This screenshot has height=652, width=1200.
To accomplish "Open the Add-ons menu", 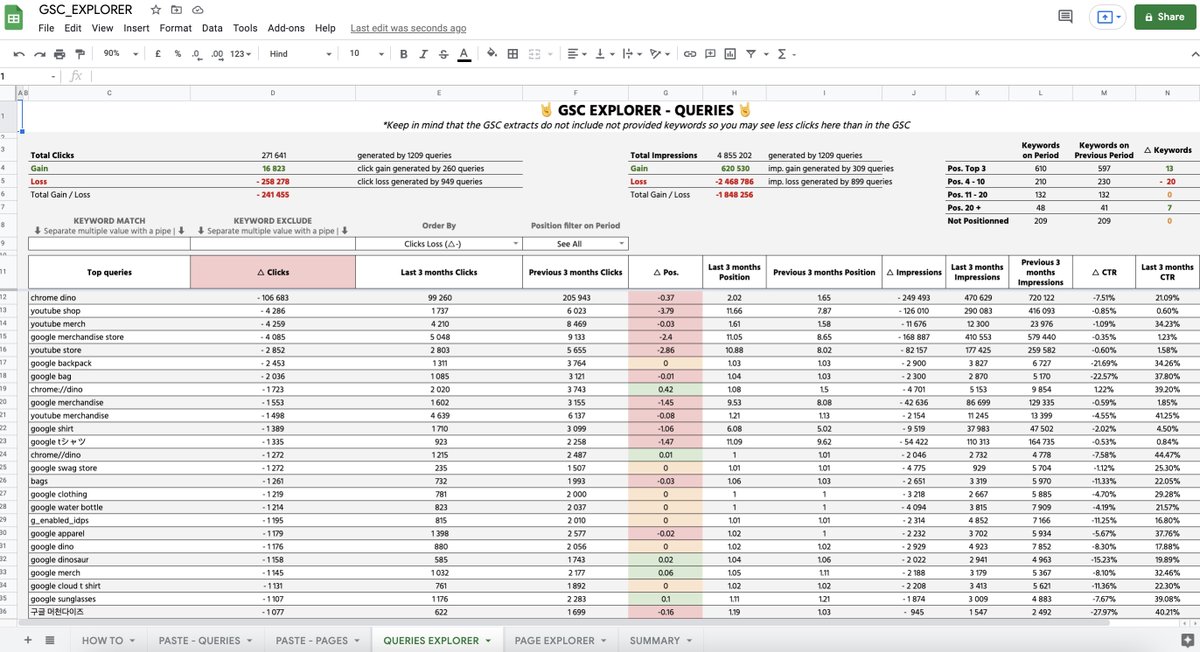I will pyautogui.click(x=287, y=28).
